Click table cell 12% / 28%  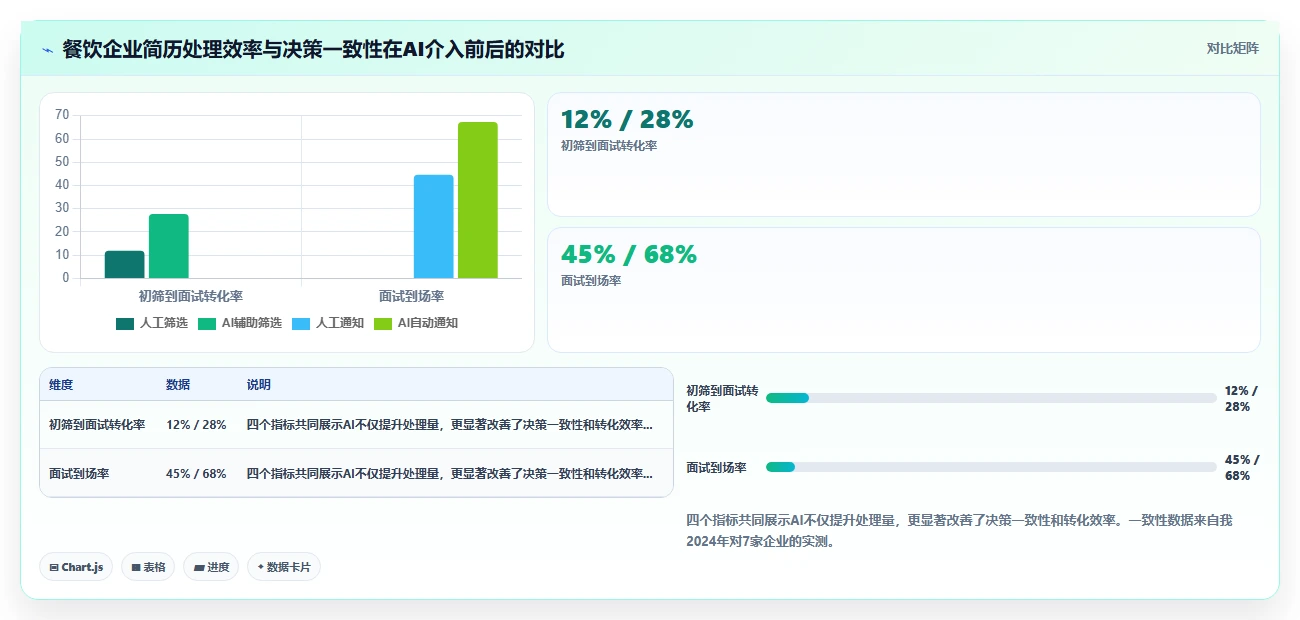[196, 425]
